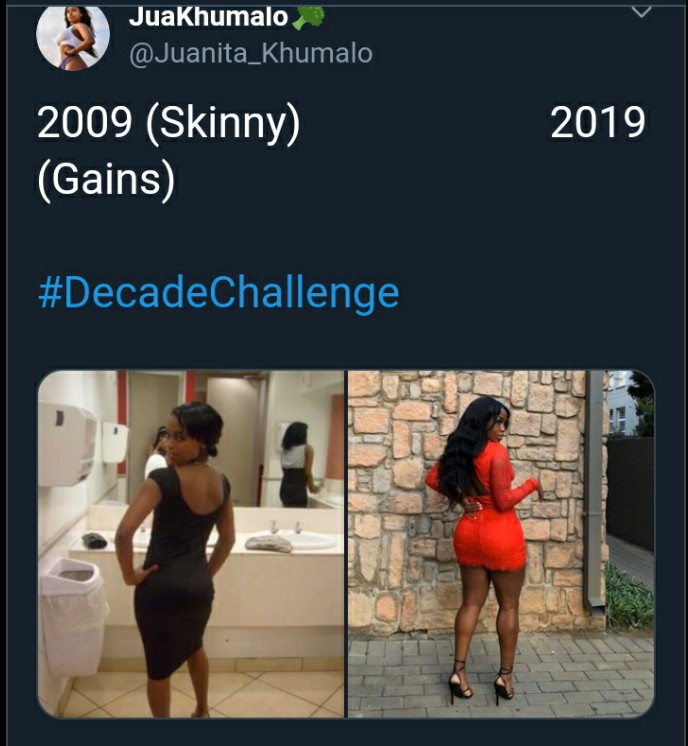Click the '(Gains)' text line
Viewport: 688px width, 746px height.
tap(106, 180)
